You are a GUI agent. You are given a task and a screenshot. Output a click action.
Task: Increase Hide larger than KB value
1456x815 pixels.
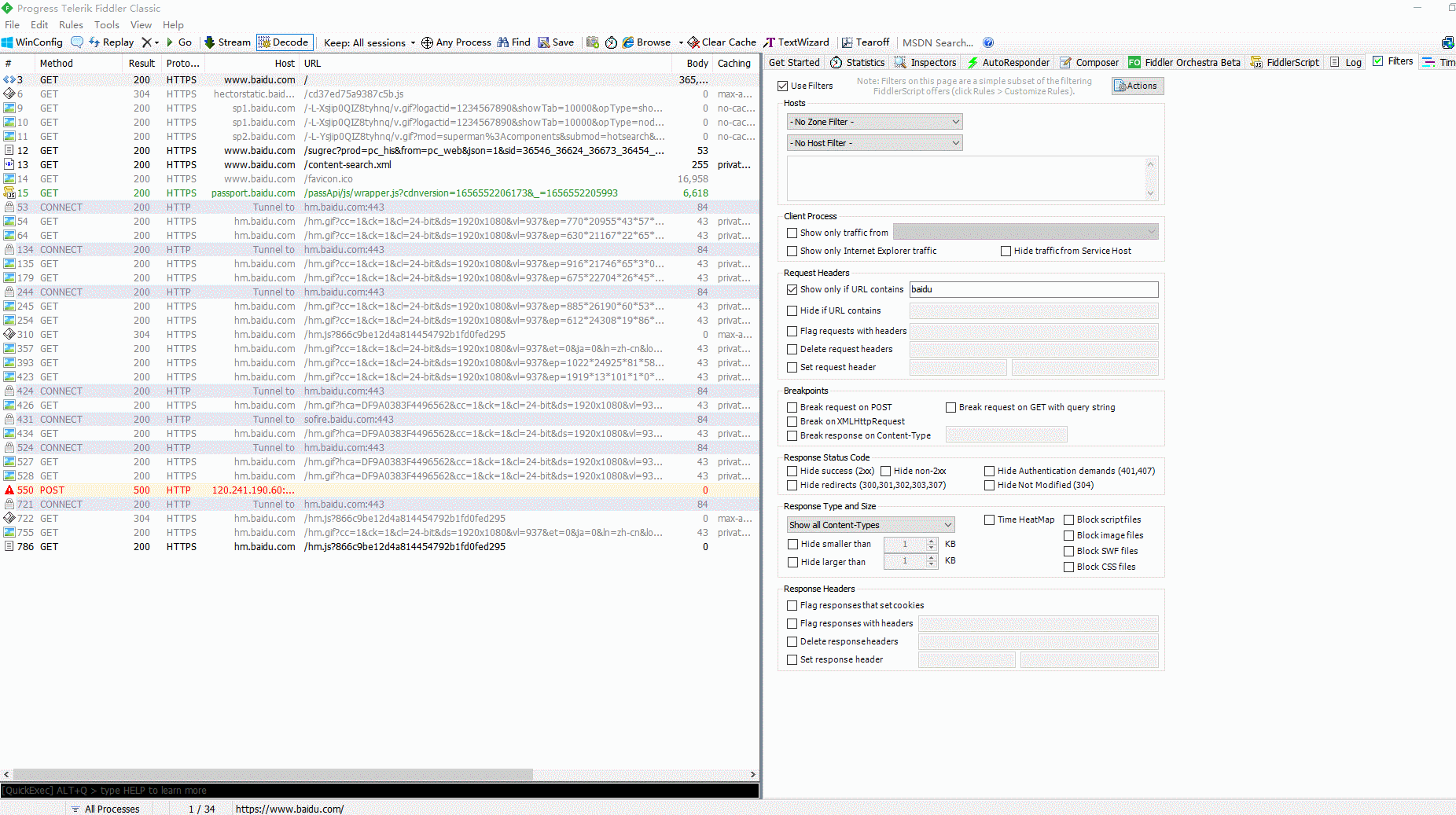932,558
